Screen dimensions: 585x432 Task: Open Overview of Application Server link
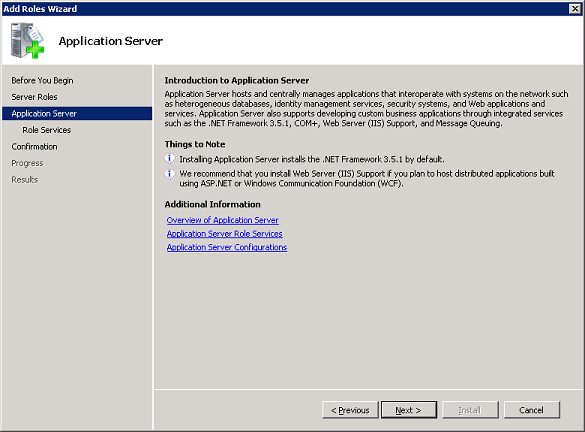point(222,220)
